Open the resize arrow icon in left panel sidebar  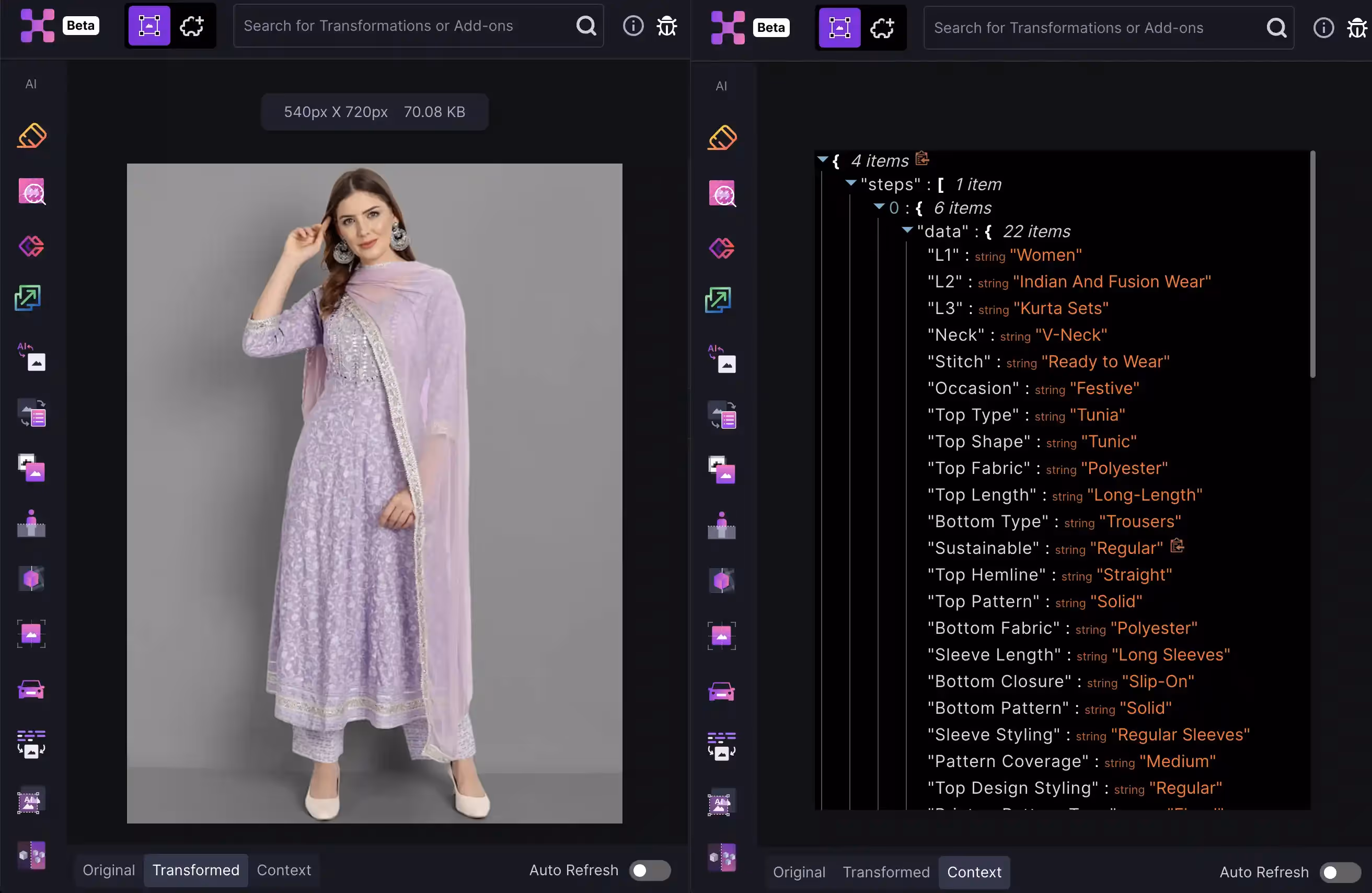[x=28, y=298]
